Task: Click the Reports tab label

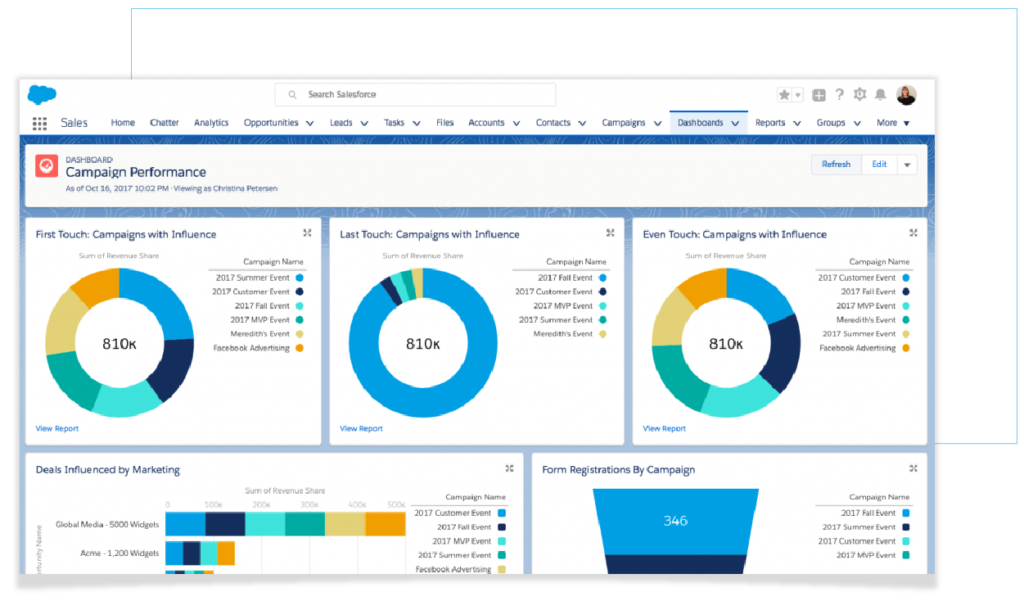Action: [770, 123]
